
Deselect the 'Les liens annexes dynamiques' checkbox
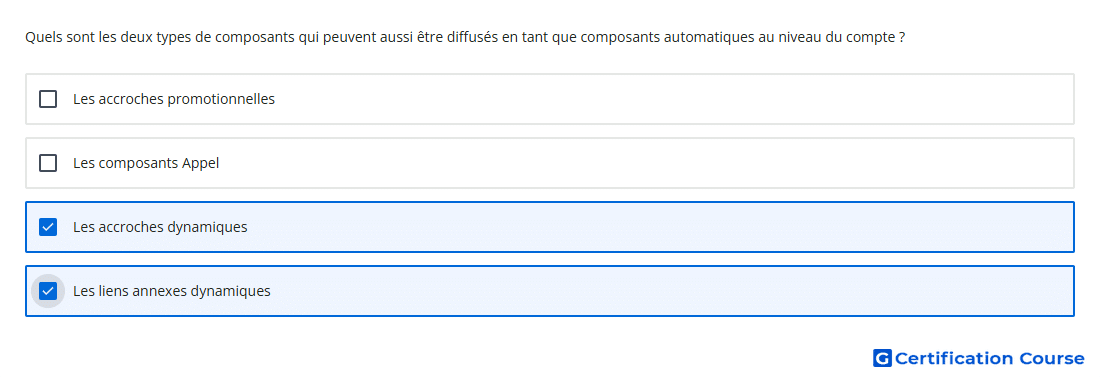[x=48, y=291]
